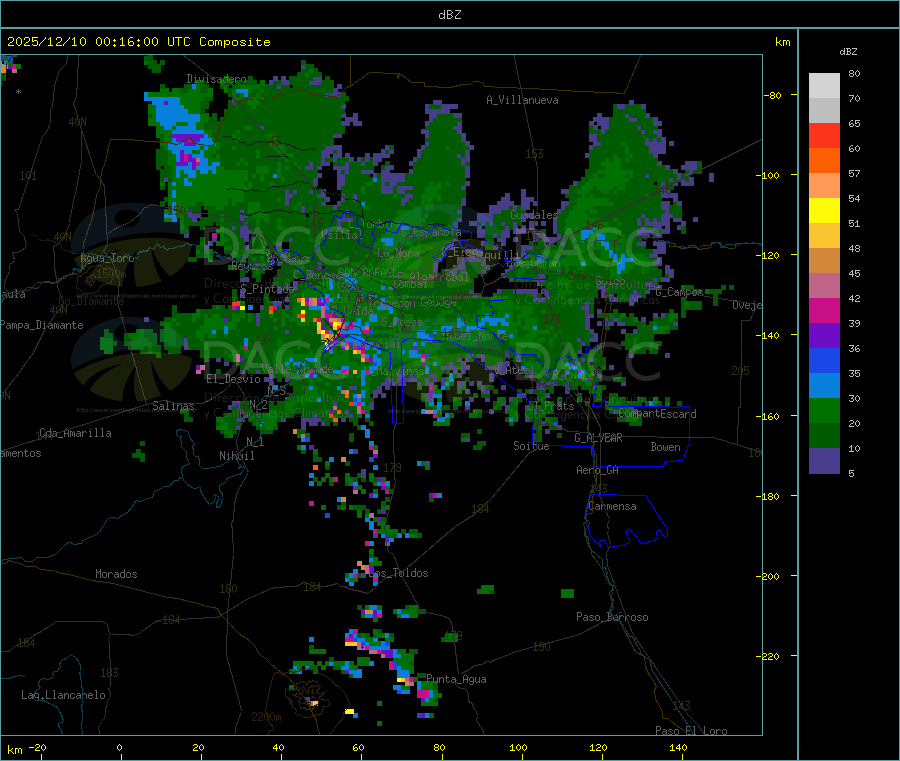
Task: Click the Lag.Llancanelo map label
Action: [64, 695]
